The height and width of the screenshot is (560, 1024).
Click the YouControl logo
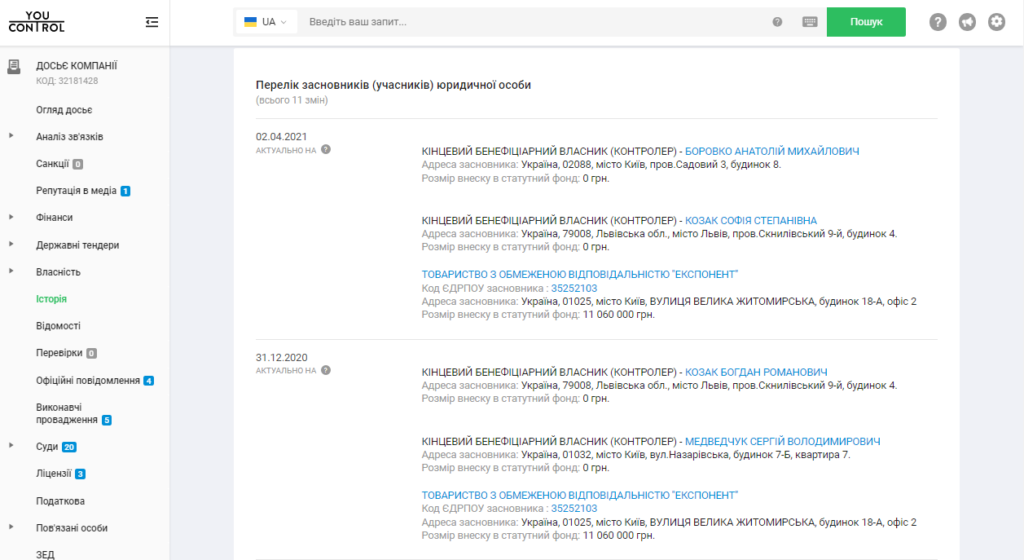pos(37,22)
